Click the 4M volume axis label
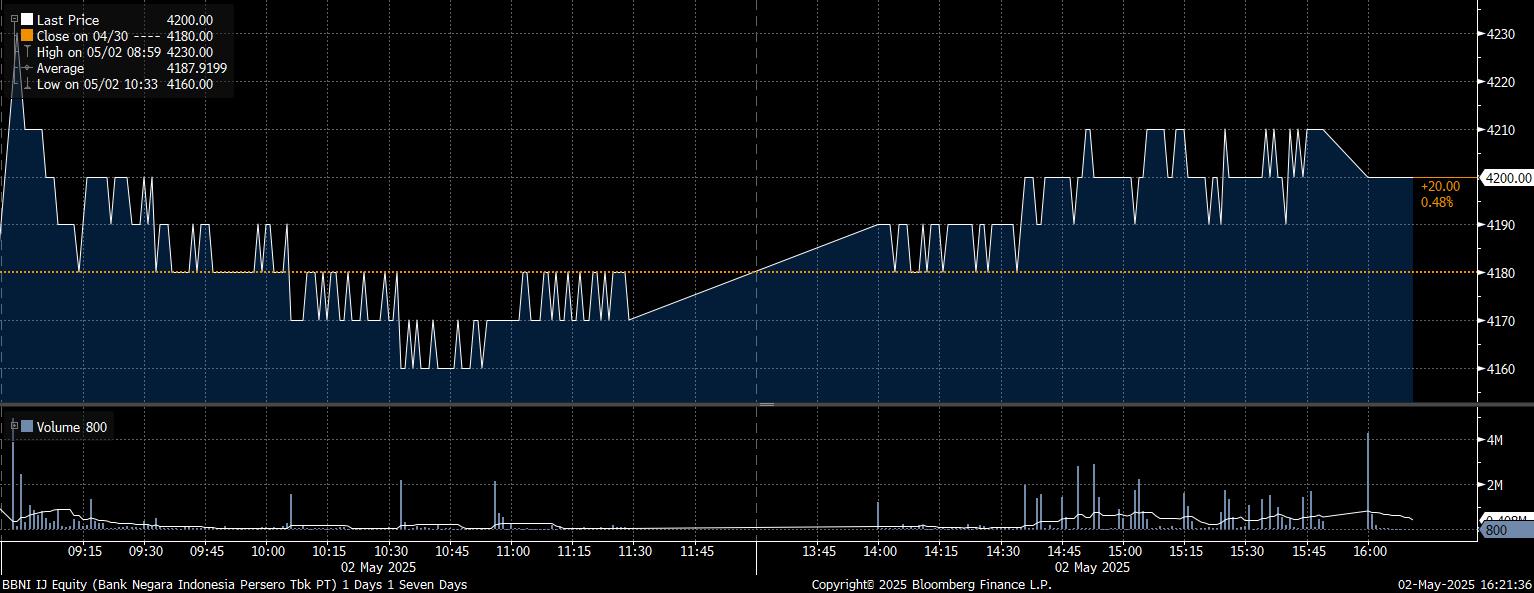This screenshot has width=1534, height=593. pyautogui.click(x=1496, y=440)
